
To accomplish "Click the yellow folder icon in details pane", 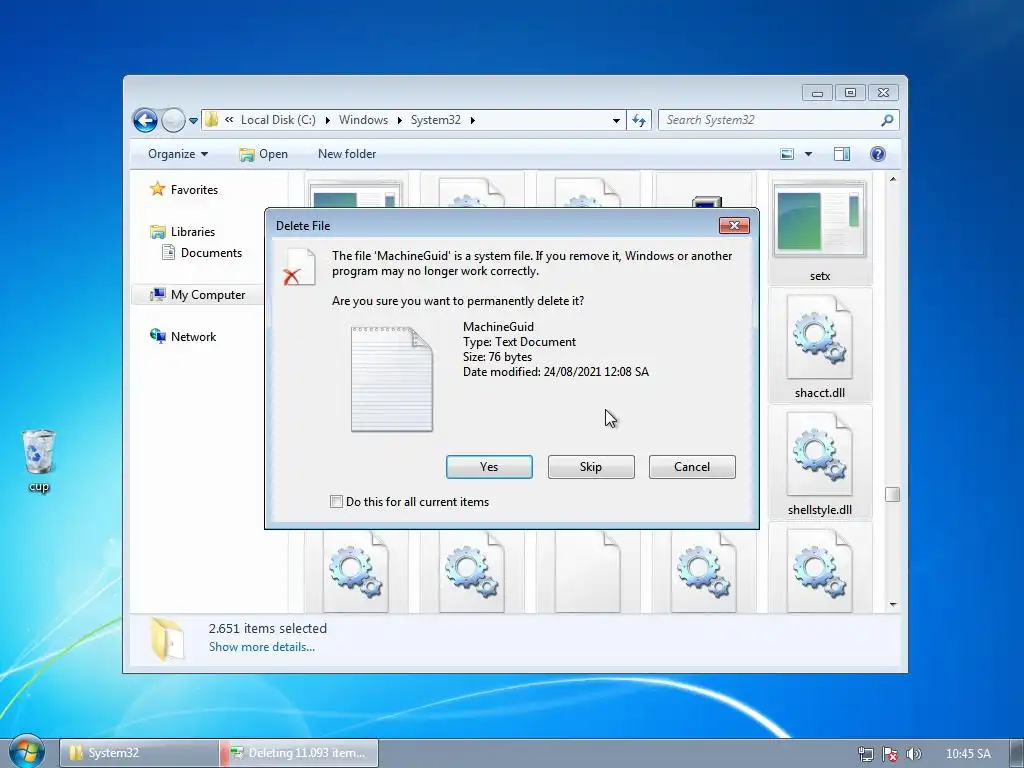I will coord(167,639).
